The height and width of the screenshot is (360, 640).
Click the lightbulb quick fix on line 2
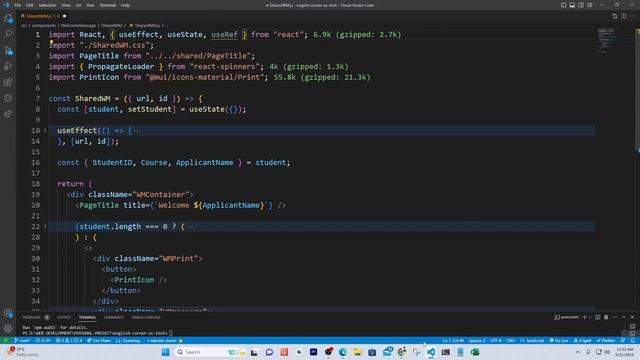[x=51, y=42]
